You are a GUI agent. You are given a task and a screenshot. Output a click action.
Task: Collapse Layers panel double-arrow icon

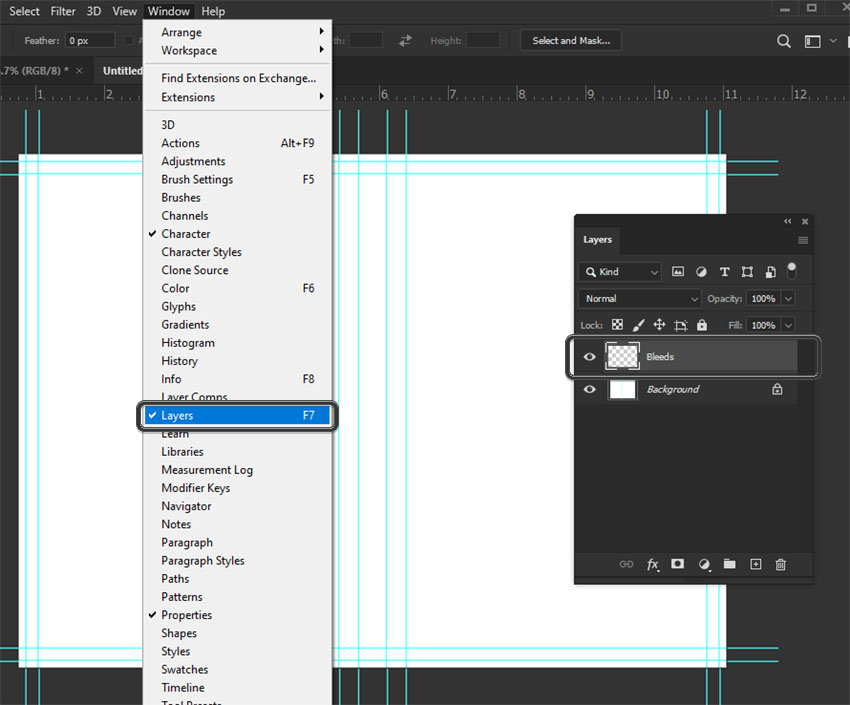coord(787,221)
